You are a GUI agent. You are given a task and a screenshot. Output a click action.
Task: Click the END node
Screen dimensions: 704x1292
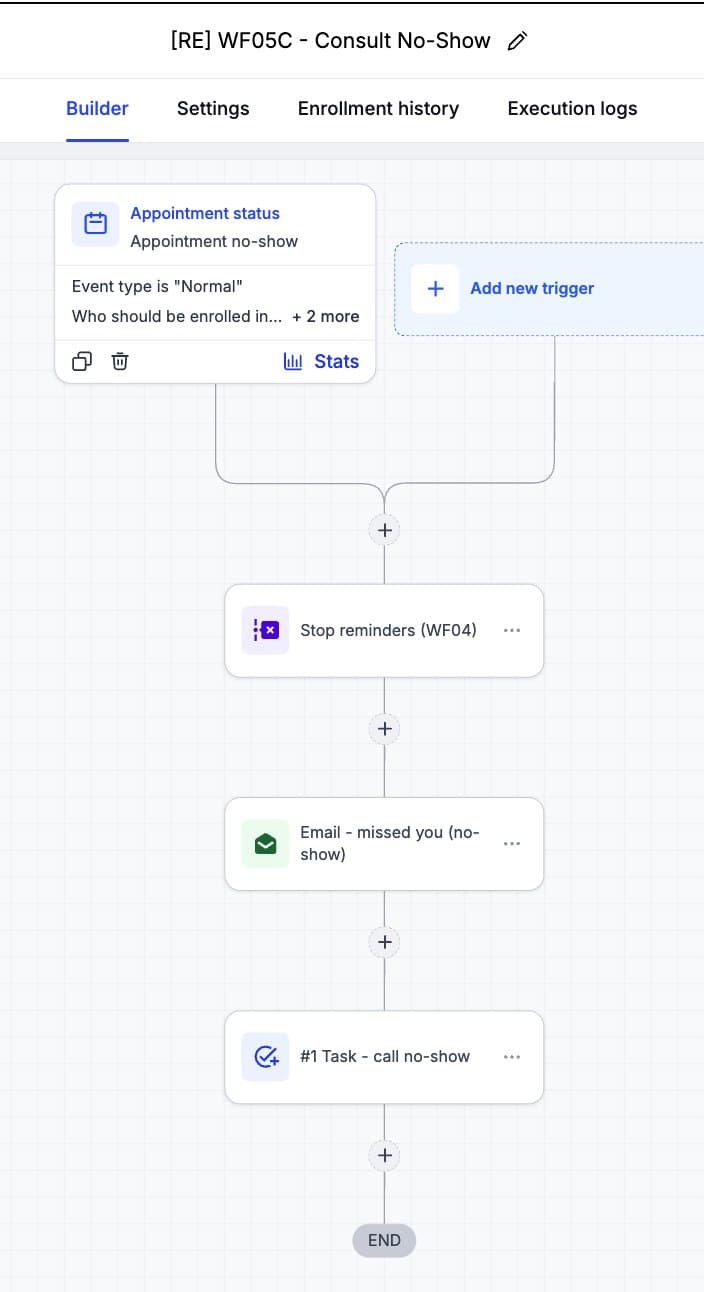click(384, 1240)
